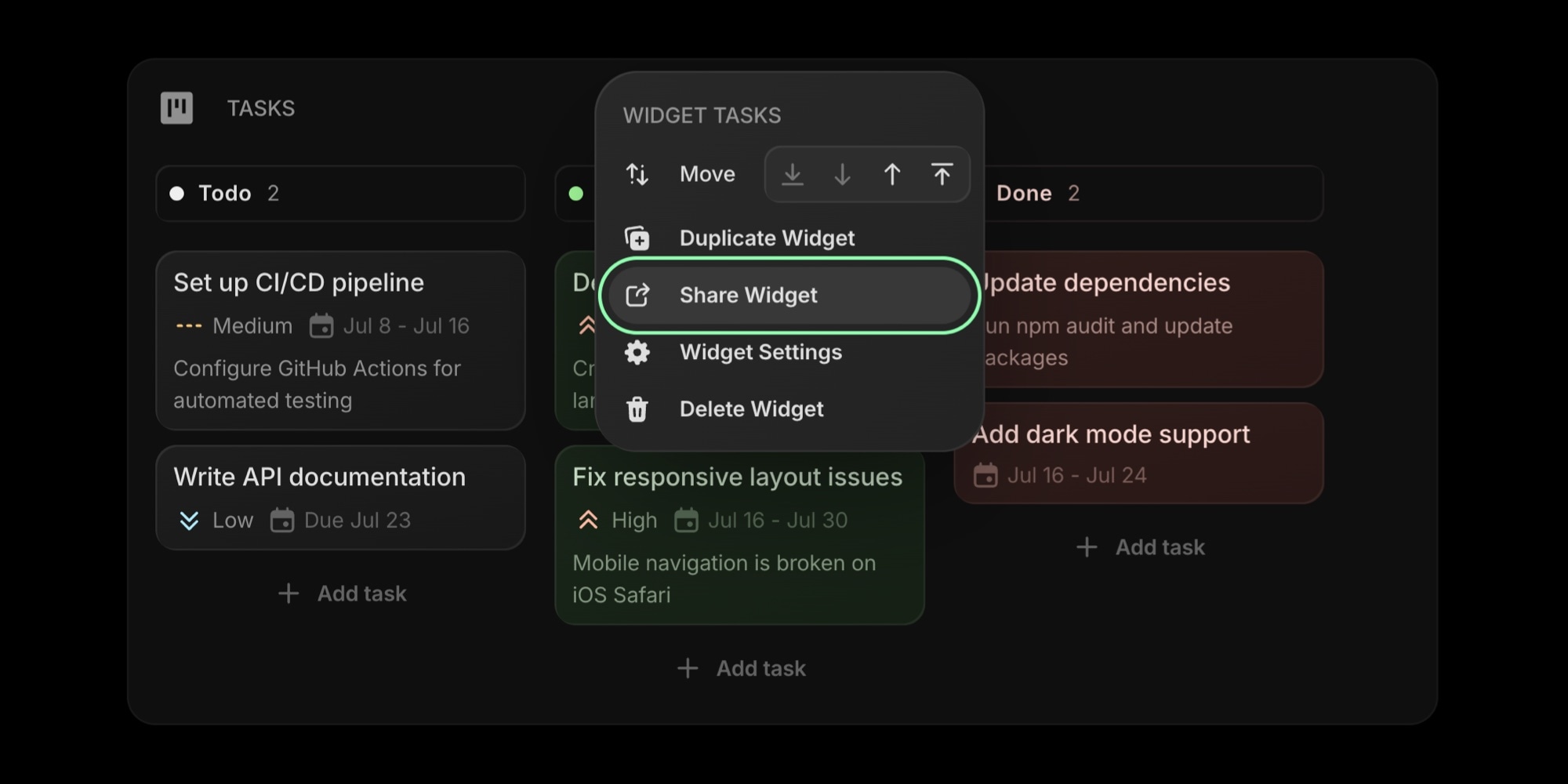Click the TASKS widget title

click(261, 108)
